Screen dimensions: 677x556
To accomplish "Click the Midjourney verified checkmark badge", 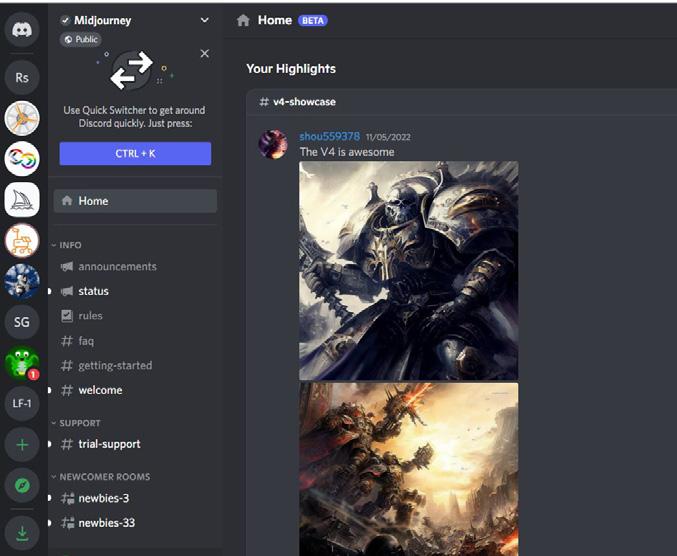I will pyautogui.click(x=65, y=20).
